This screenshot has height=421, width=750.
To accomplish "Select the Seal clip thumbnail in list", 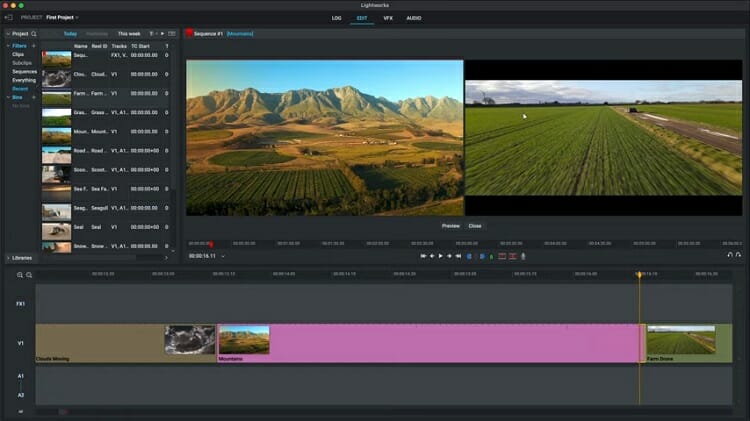I will [56, 232].
